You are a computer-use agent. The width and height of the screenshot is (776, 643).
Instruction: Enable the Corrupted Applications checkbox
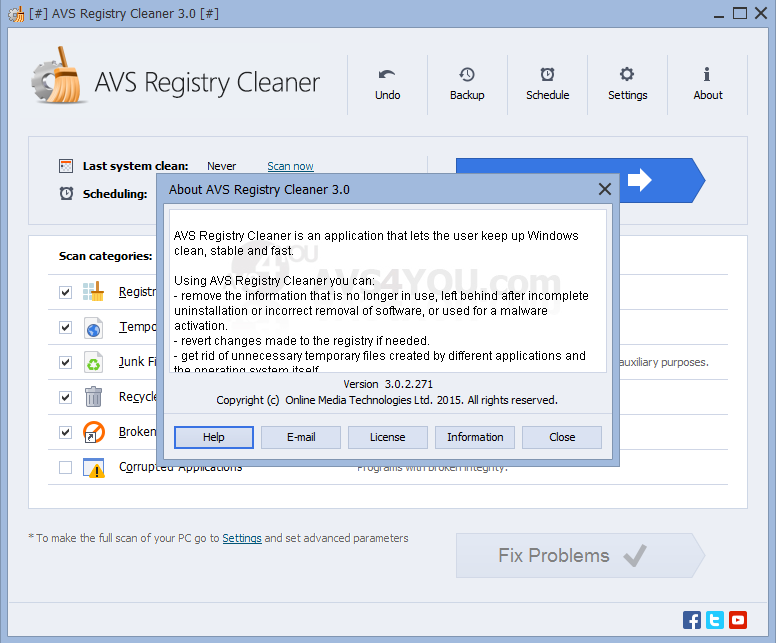tap(65, 467)
